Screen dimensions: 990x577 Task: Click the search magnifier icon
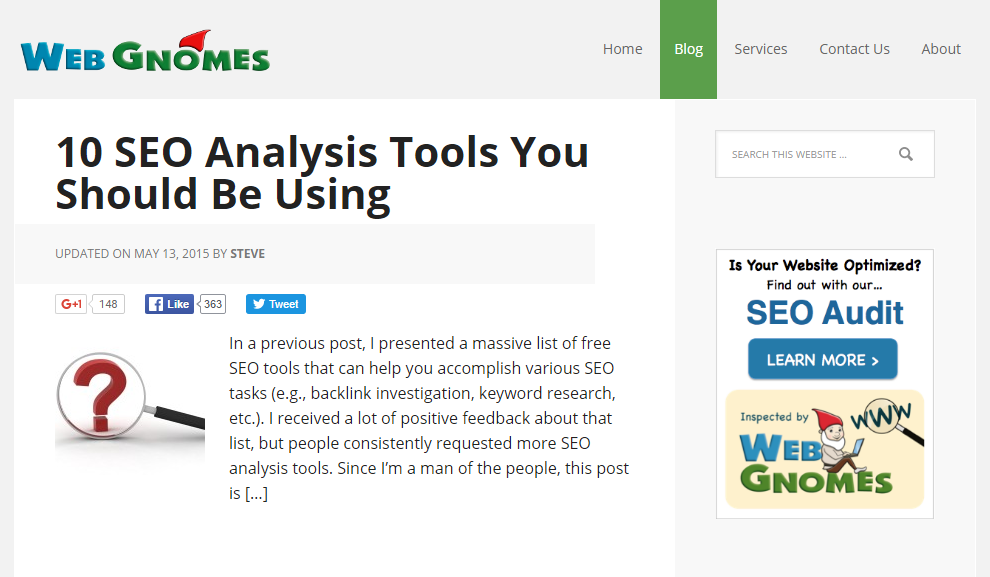(x=905, y=154)
